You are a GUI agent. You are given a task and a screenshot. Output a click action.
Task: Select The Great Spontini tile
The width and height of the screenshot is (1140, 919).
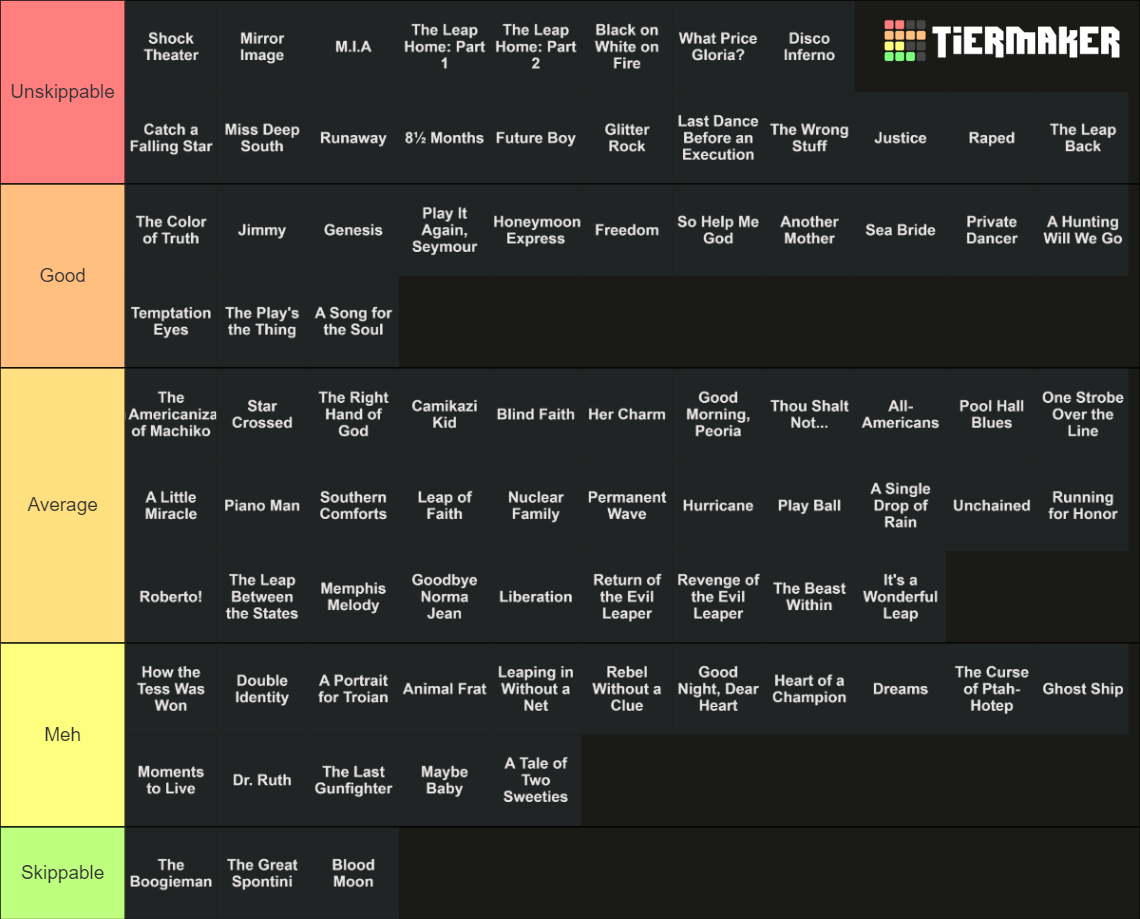[262, 873]
